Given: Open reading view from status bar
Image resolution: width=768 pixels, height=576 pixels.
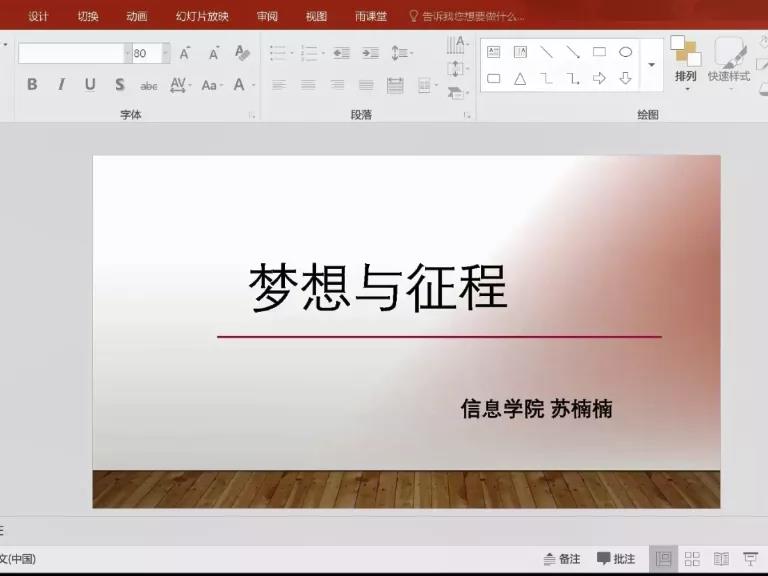Looking at the screenshot, I should [x=721, y=559].
